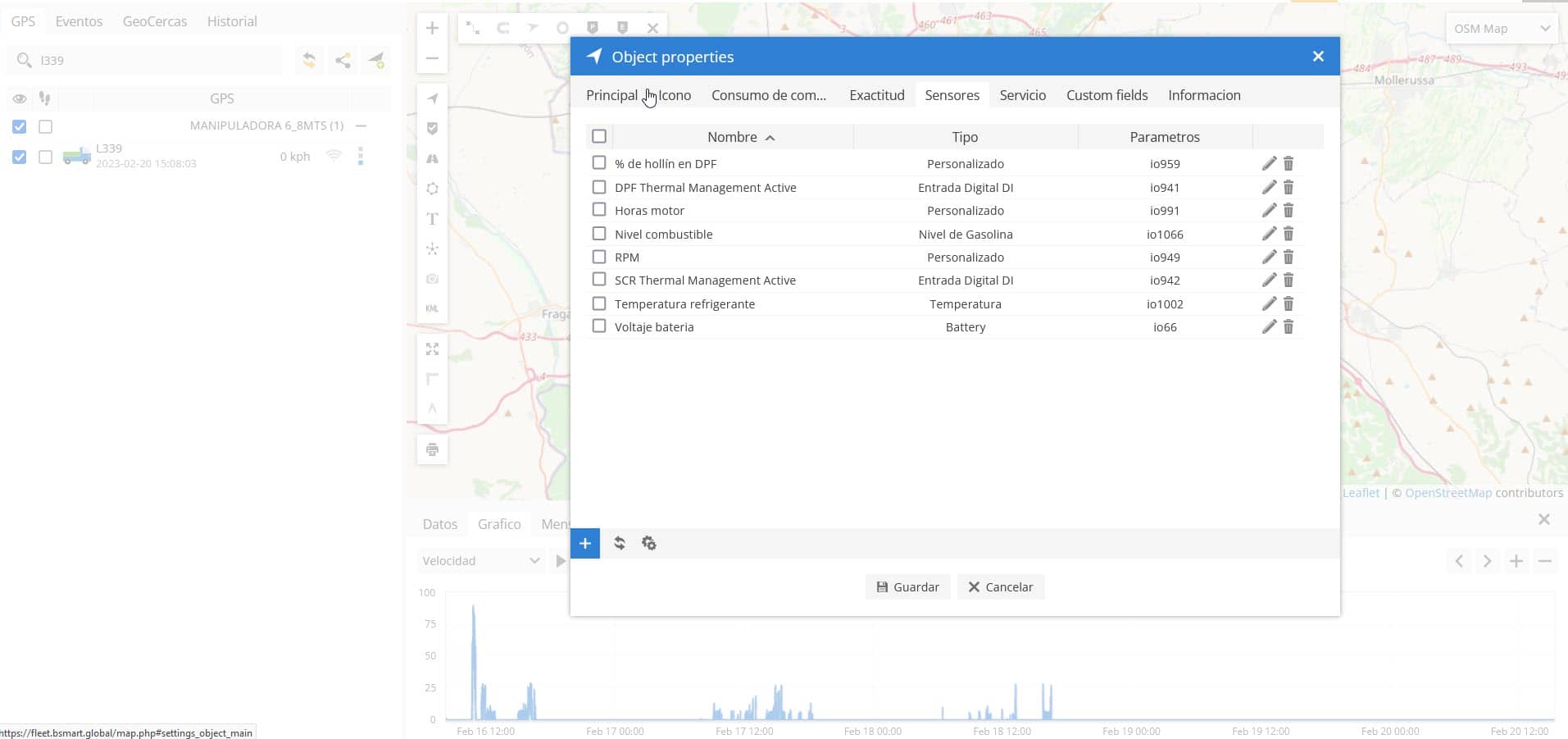Sort sensors by Nombre column
The image size is (1568, 739).
click(733, 137)
